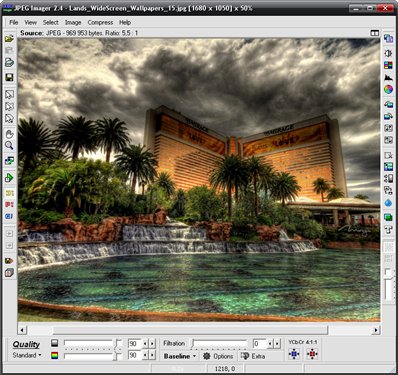Open the histogram tool in right toolbar
This screenshot has width=398, height=375.
[x=388, y=77]
